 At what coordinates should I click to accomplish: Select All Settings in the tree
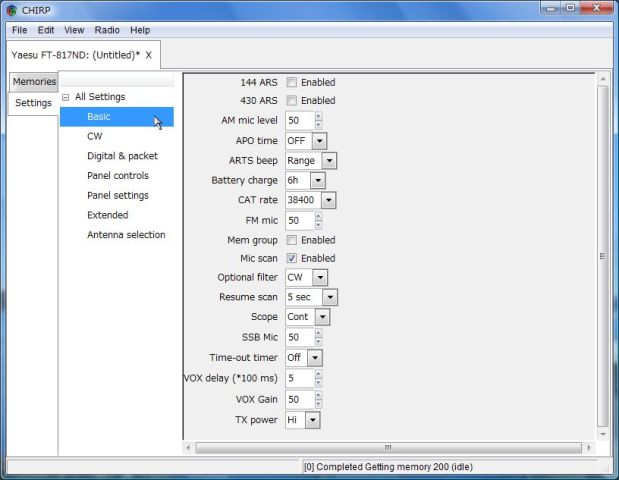(100, 97)
